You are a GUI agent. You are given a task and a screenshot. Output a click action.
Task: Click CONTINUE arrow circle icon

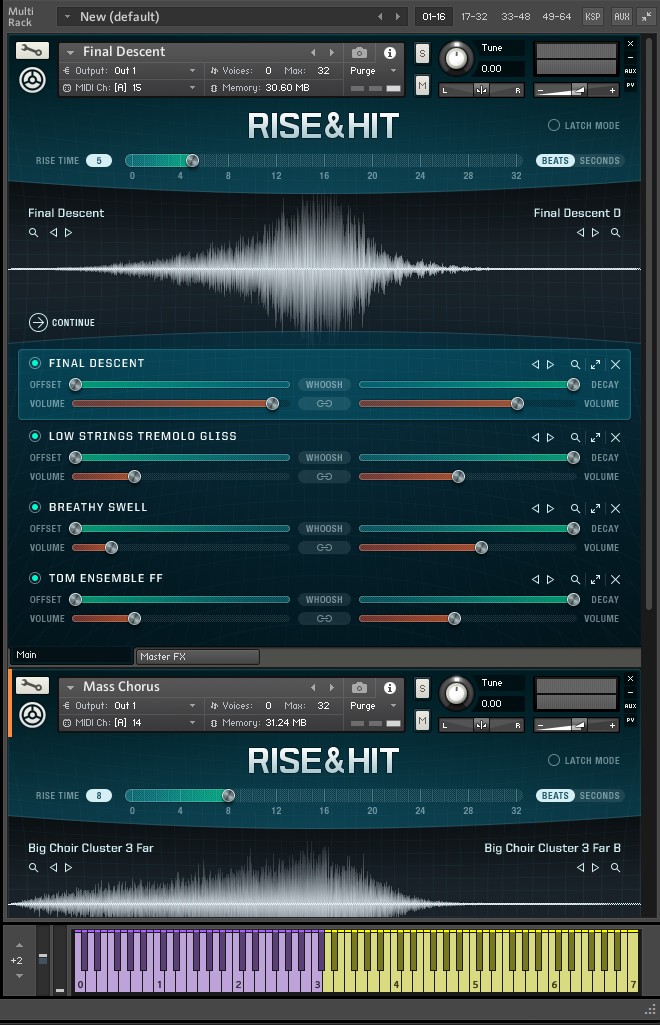[x=39, y=322]
